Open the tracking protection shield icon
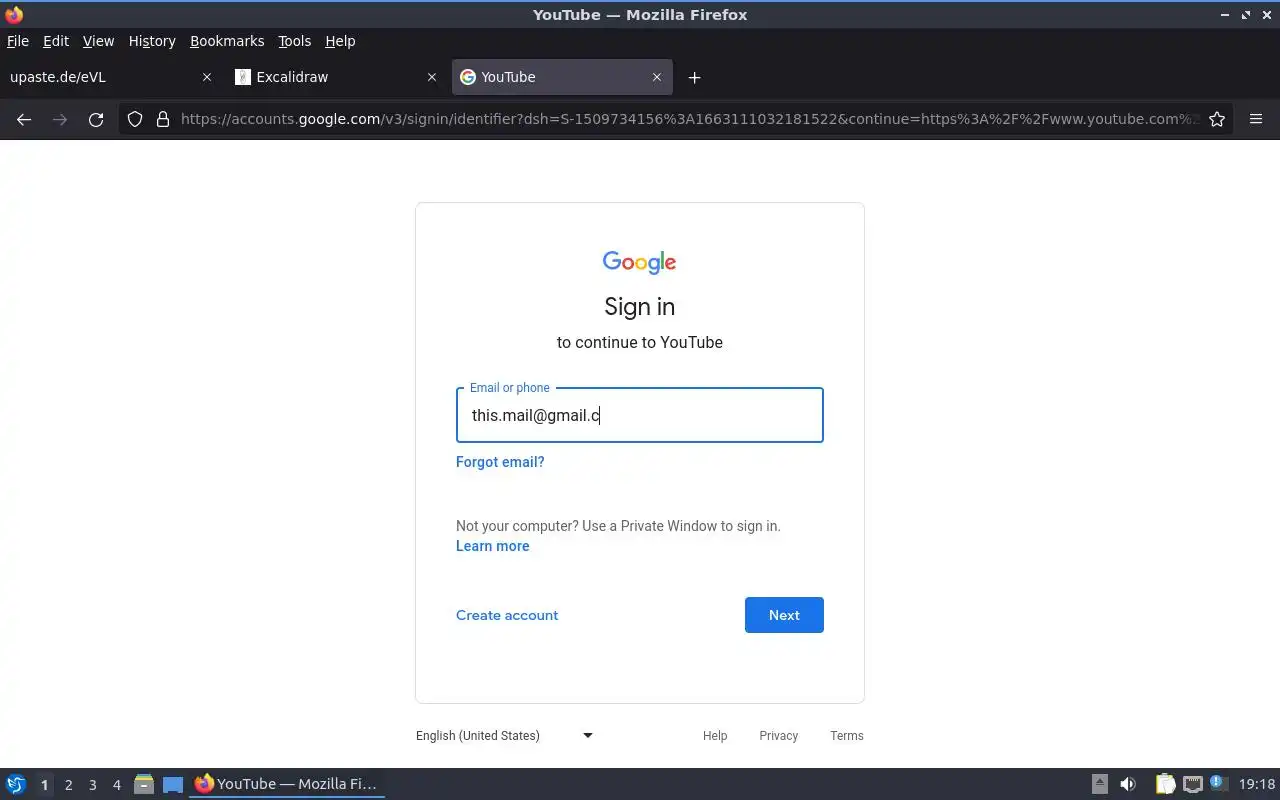1280x800 pixels. tap(135, 119)
